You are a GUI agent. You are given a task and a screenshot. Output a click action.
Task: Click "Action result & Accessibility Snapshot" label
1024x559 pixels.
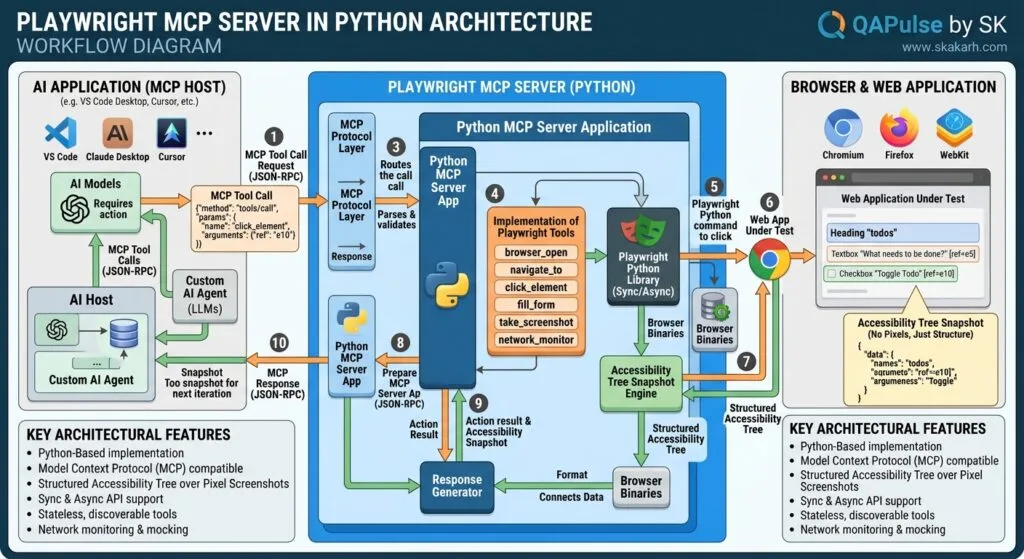(x=498, y=432)
